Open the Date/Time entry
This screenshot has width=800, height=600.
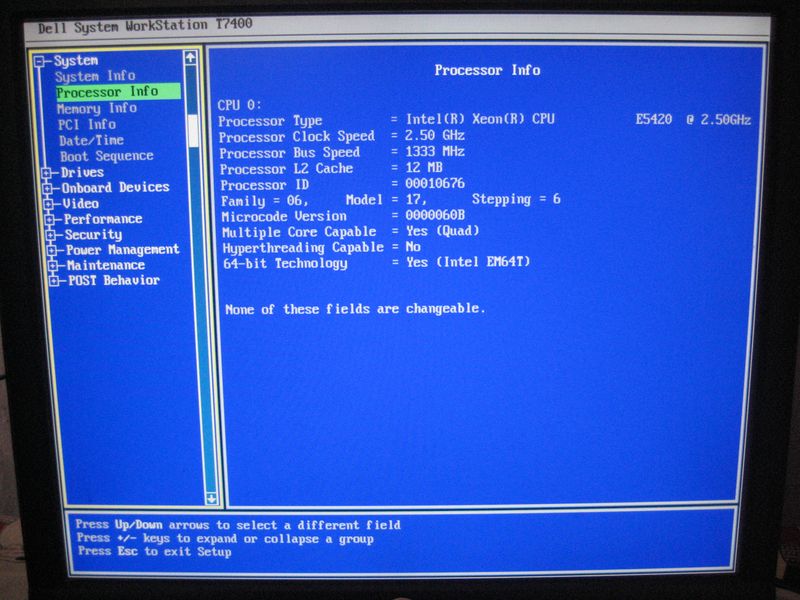click(x=91, y=140)
